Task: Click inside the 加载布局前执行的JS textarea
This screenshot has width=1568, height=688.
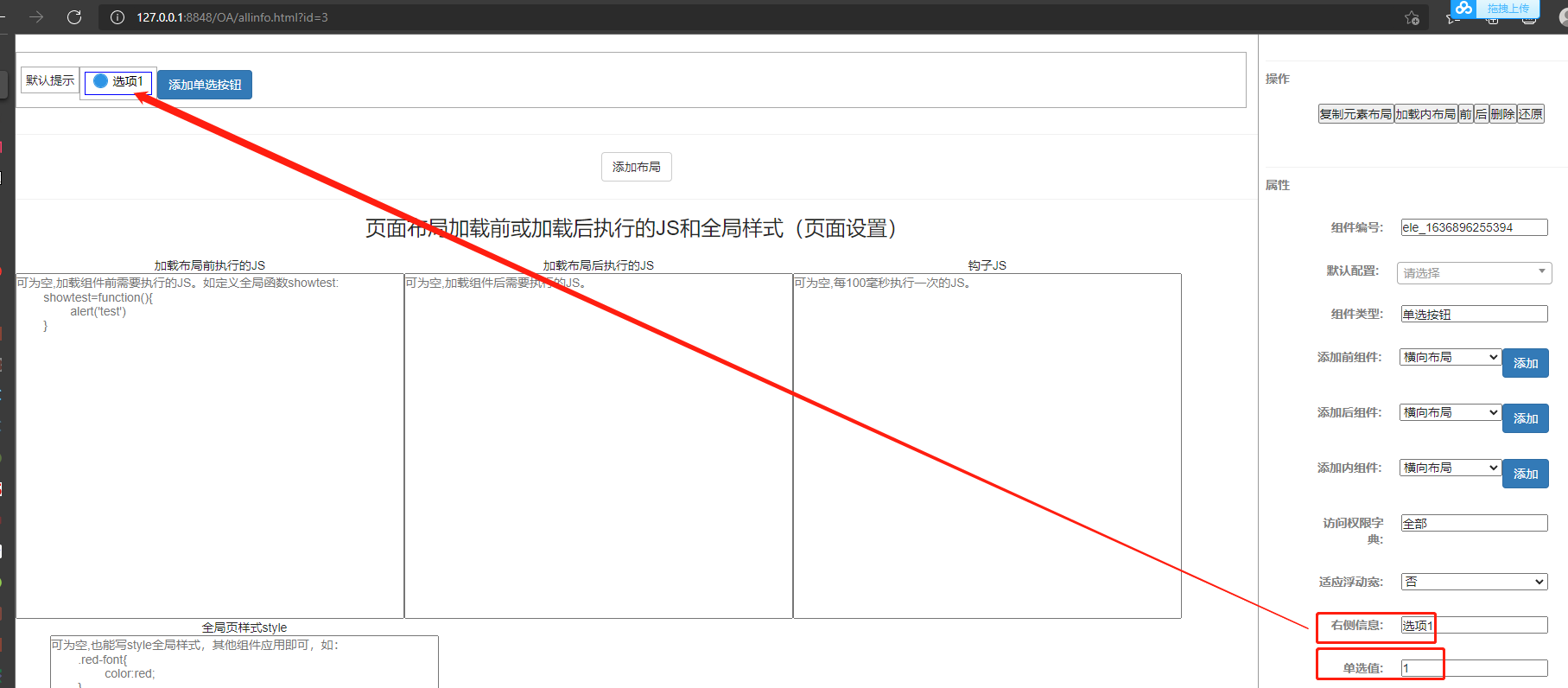Action: click(x=210, y=446)
